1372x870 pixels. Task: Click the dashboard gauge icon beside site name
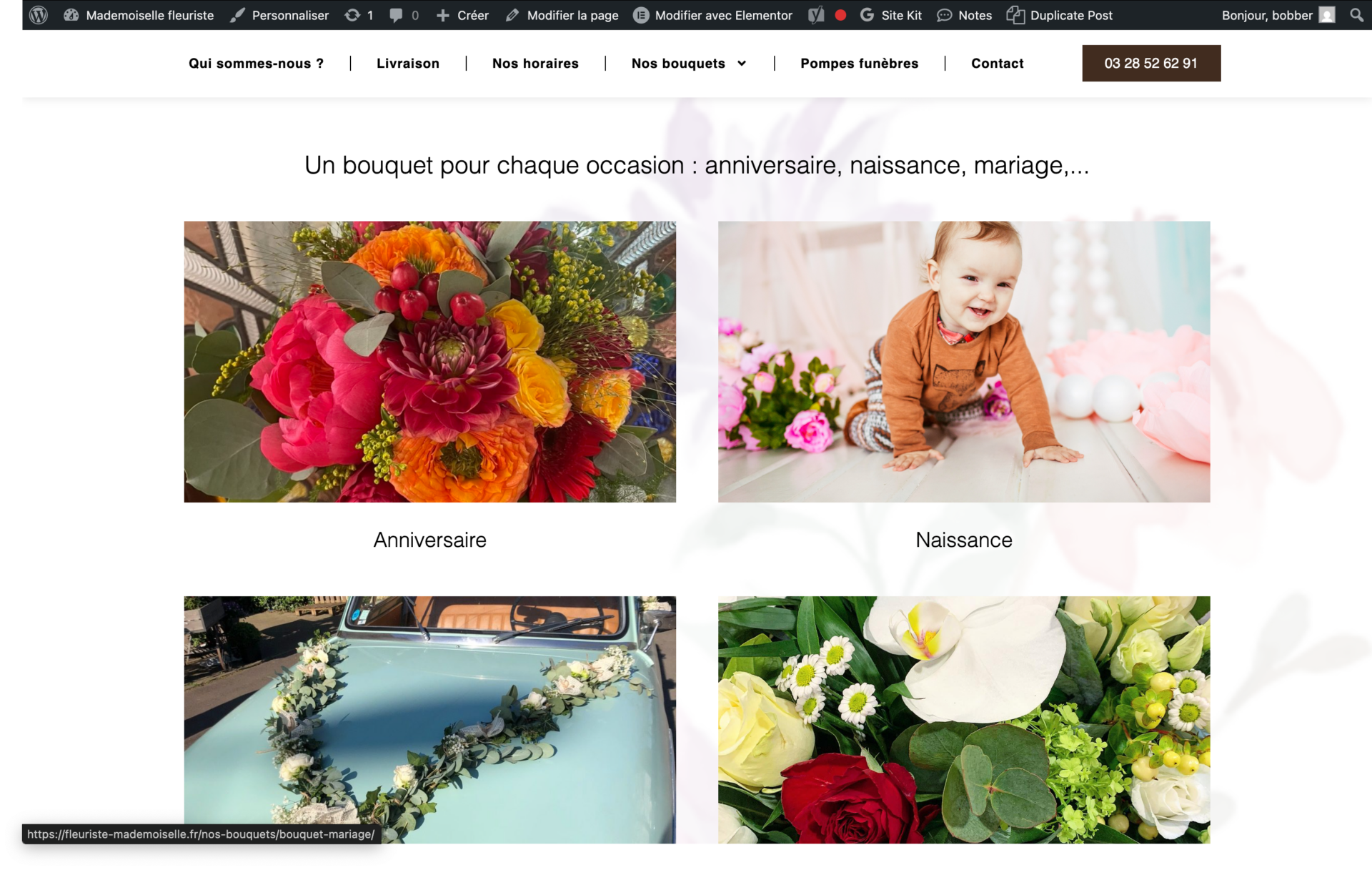pyautogui.click(x=71, y=15)
